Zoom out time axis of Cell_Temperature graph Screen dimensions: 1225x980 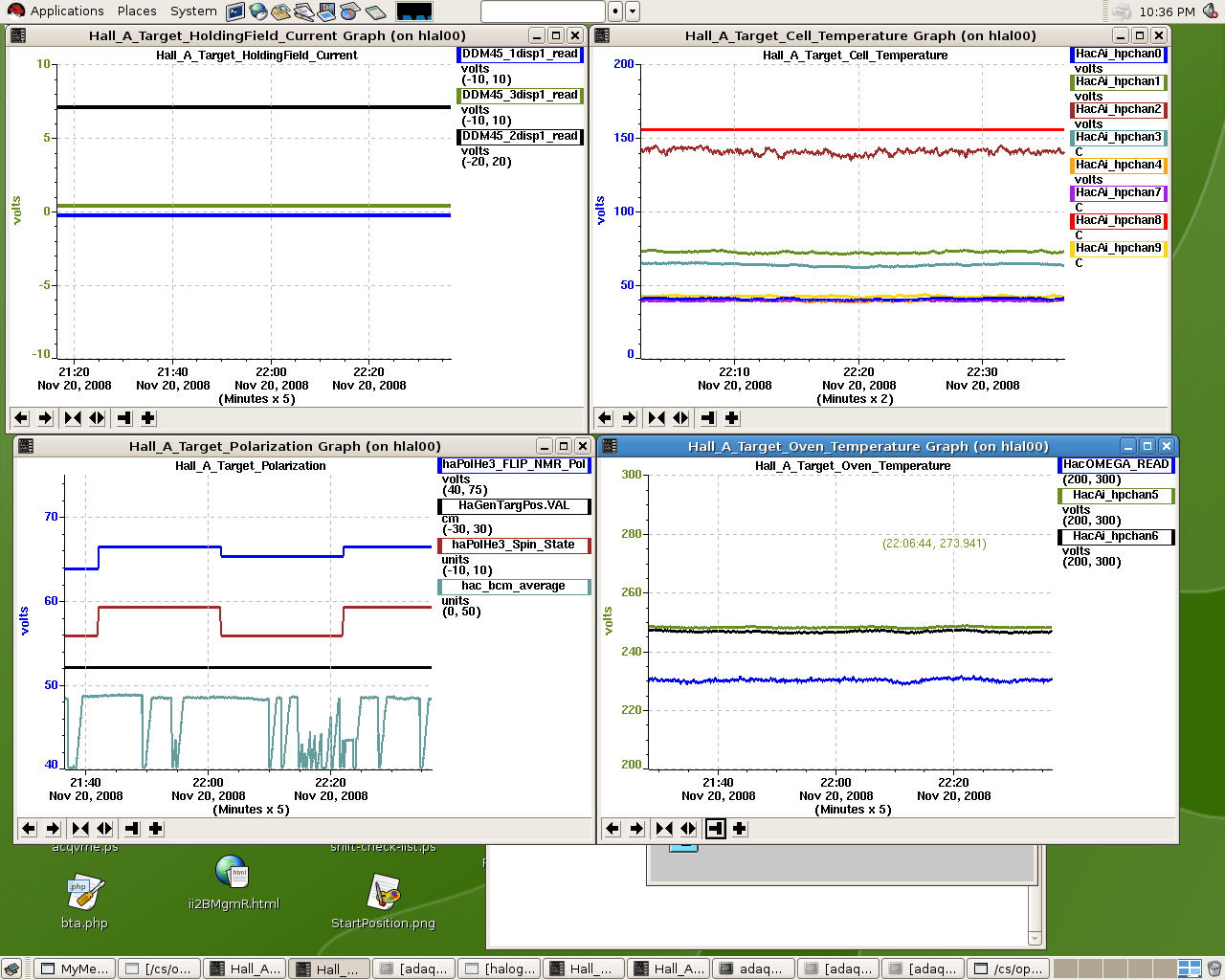point(680,418)
